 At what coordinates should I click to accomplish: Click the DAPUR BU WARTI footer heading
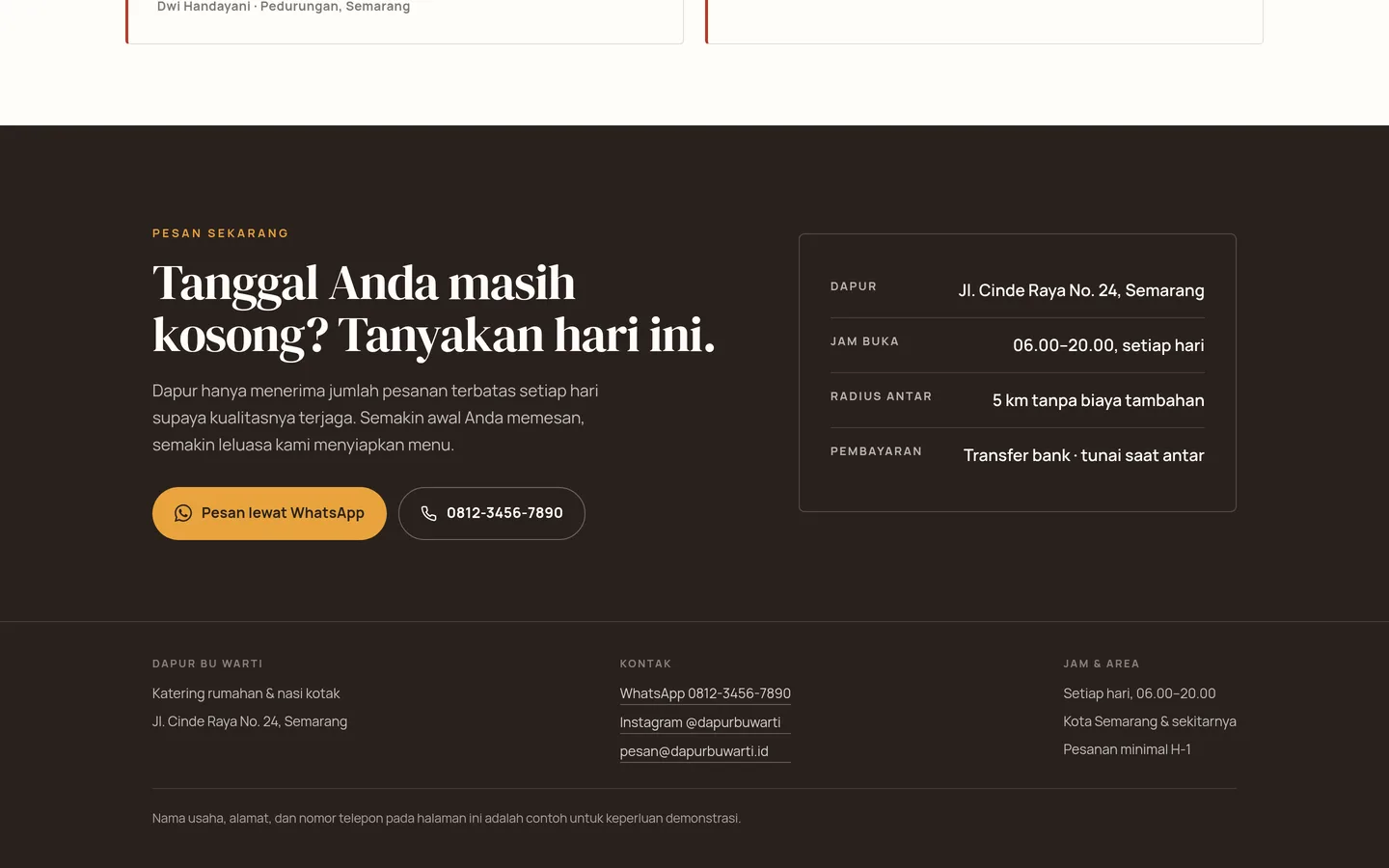(207, 664)
